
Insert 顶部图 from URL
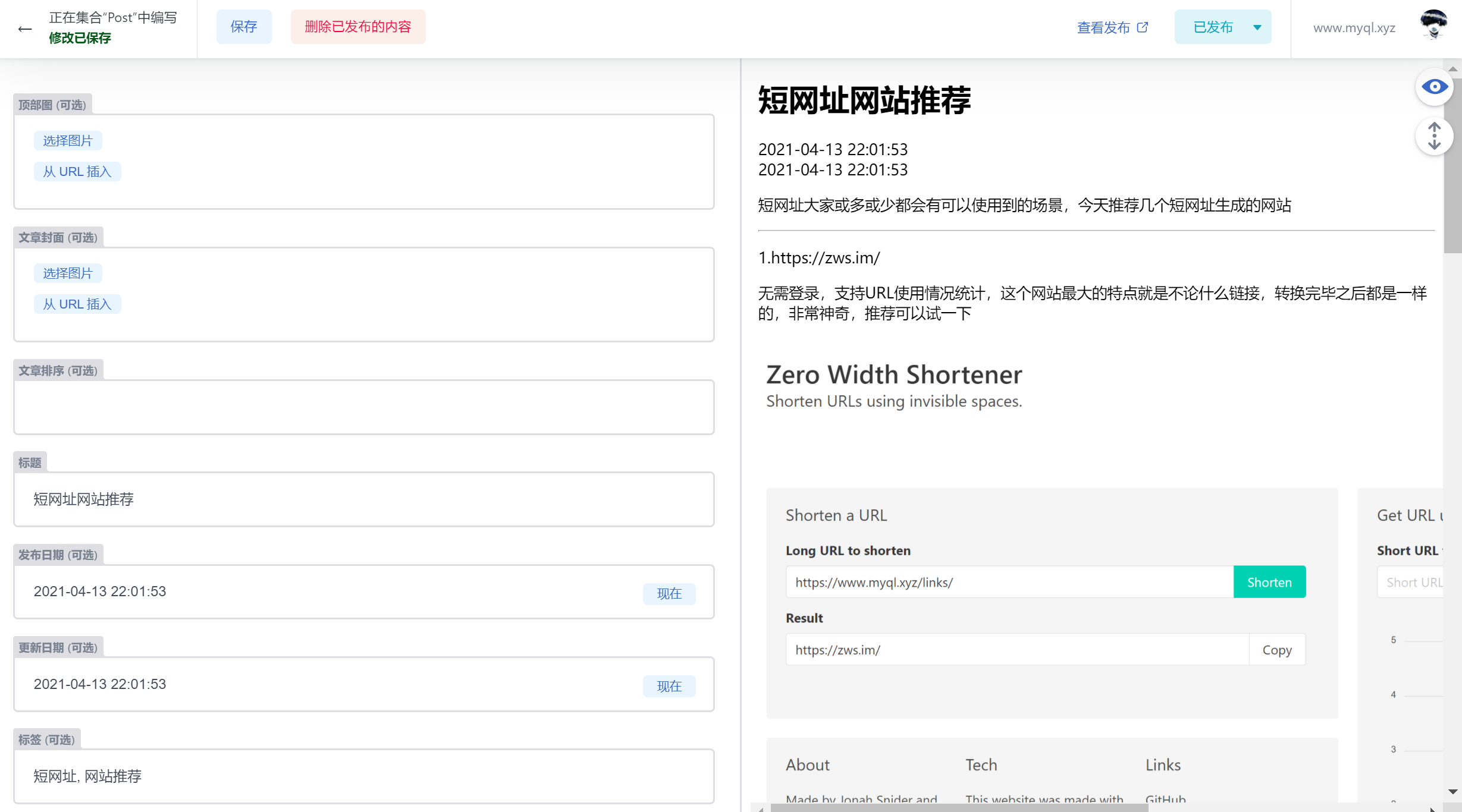(x=77, y=172)
